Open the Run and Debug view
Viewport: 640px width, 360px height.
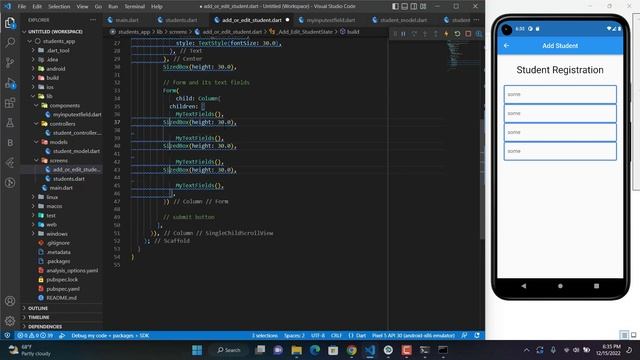click(10, 83)
